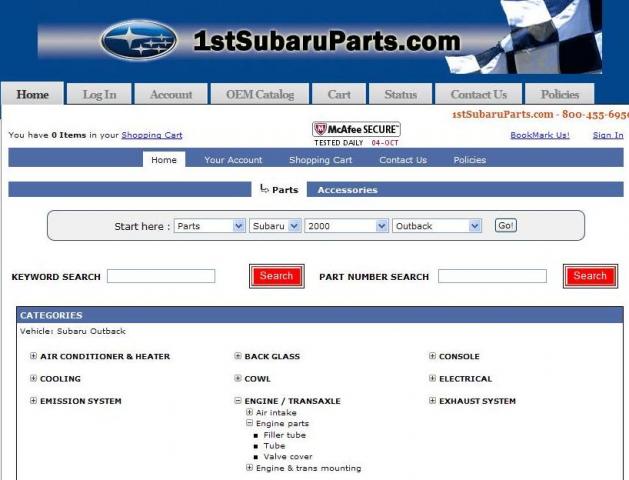Expand the Air intake subcategory
Image resolution: width=629 pixels, height=480 pixels.
(249, 412)
